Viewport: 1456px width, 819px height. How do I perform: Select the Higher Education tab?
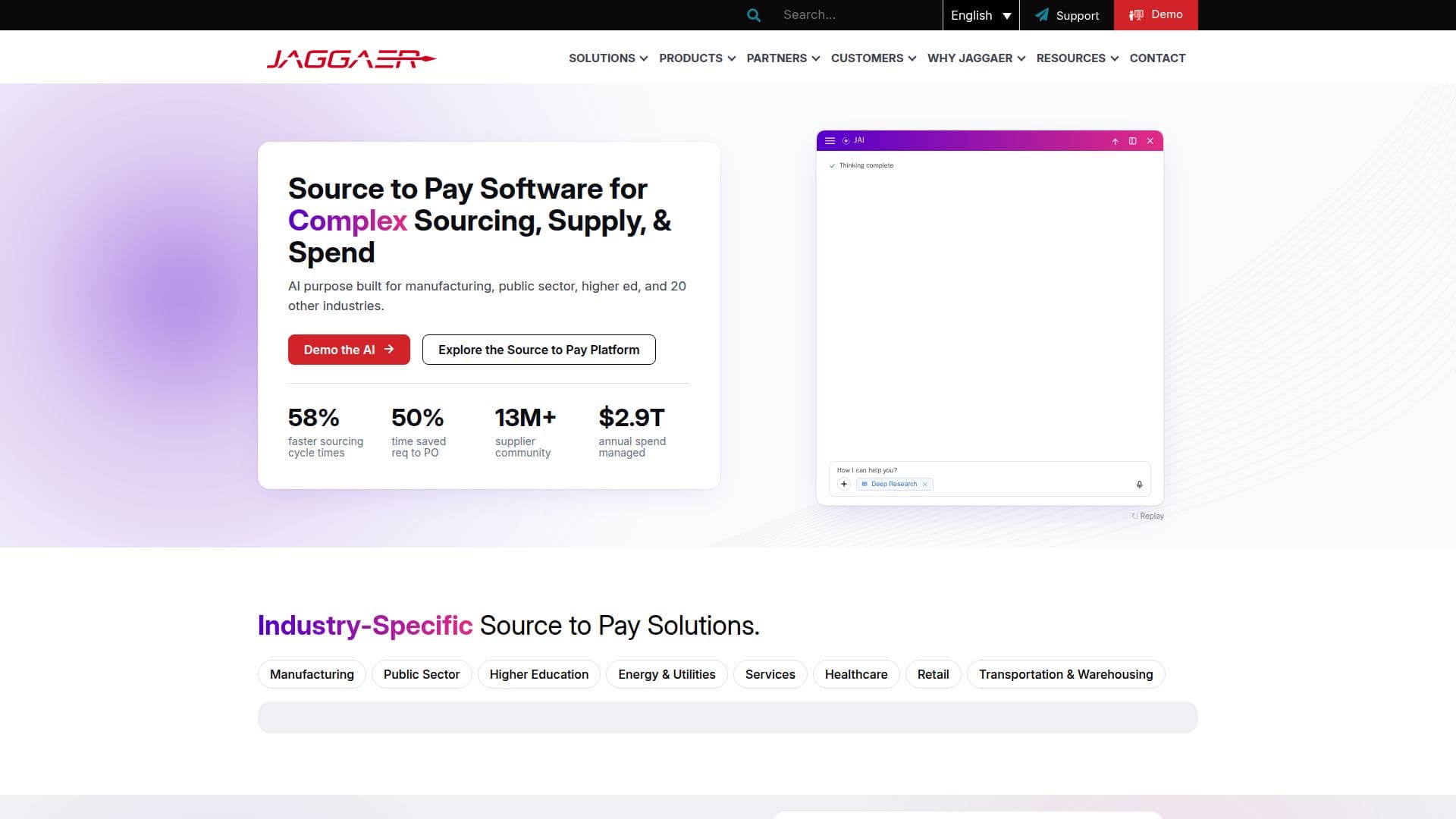pos(539,674)
